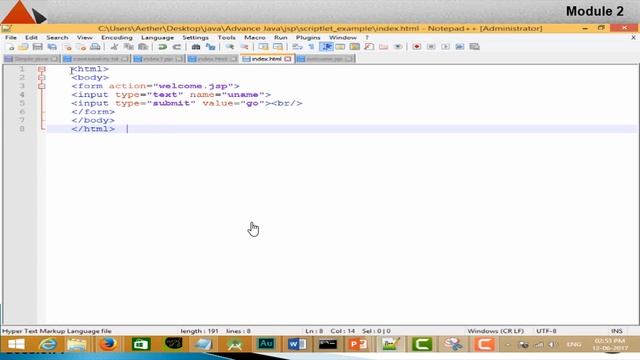Click the Save All toolbar icon
The image size is (640, 360).
point(52,47)
